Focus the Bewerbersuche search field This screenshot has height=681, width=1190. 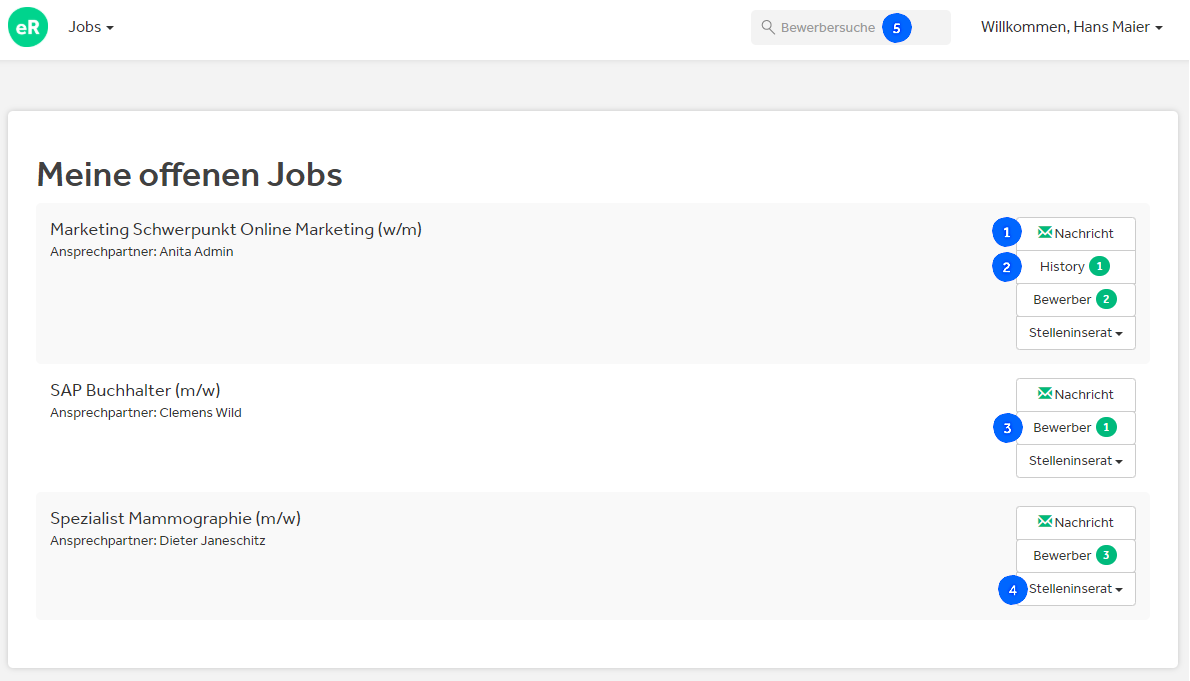tap(828, 28)
